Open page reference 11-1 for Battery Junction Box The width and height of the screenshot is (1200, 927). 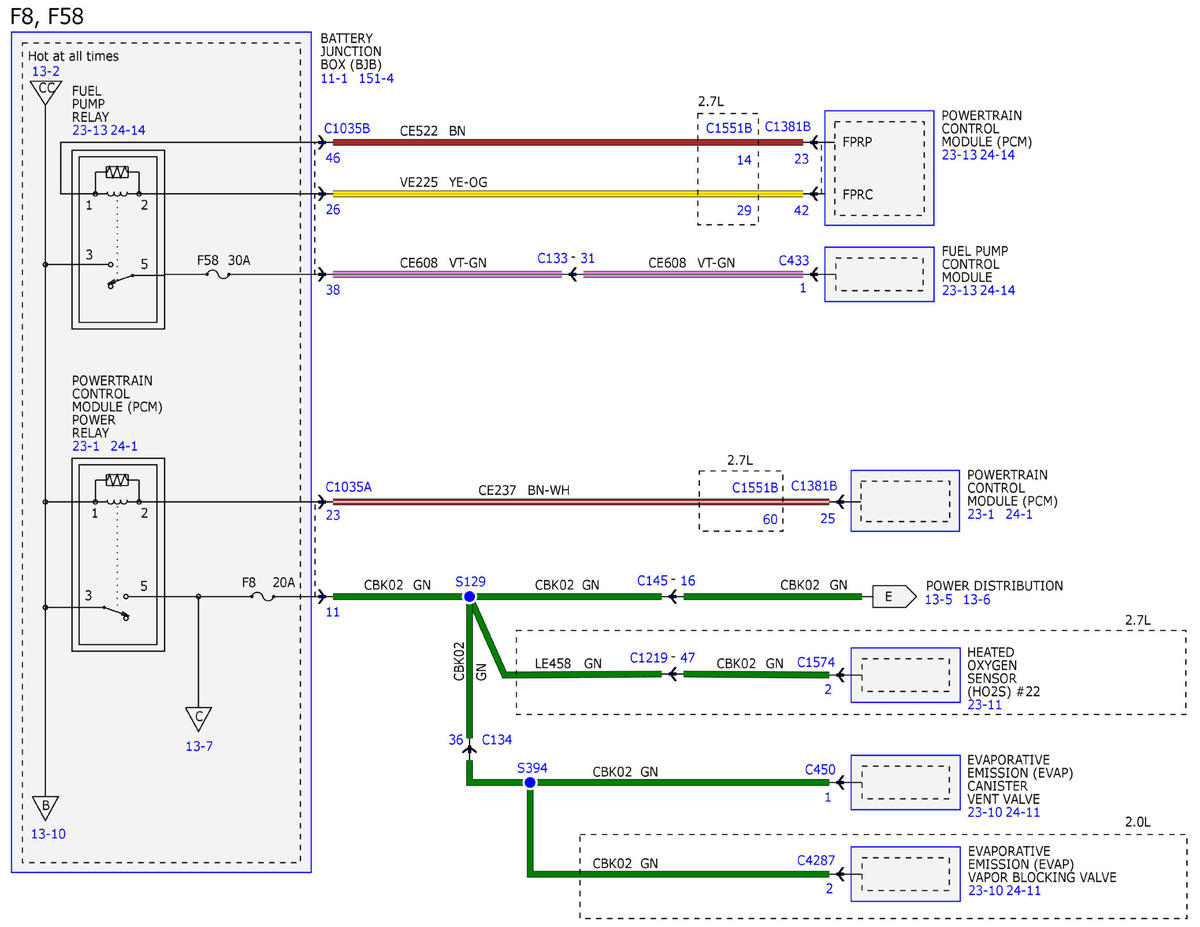point(335,78)
